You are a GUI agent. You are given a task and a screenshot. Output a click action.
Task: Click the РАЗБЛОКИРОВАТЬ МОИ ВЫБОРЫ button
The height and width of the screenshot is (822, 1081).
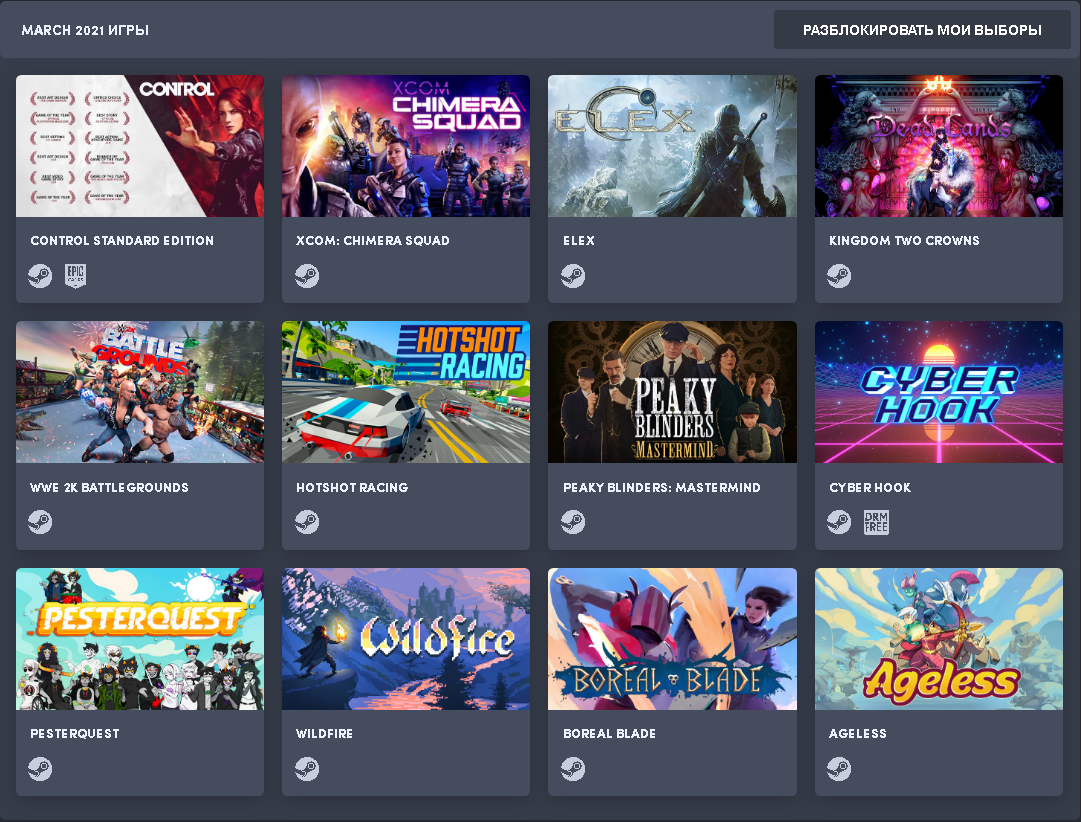click(x=922, y=30)
